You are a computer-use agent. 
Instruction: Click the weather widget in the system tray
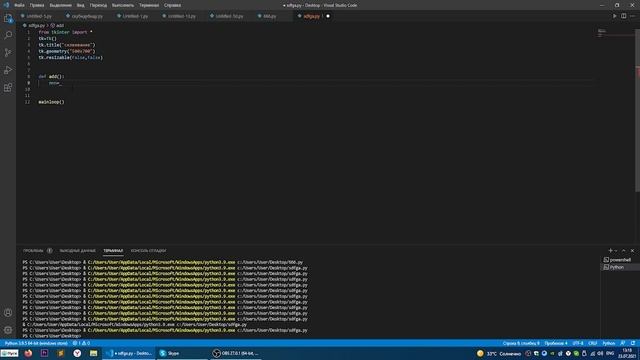pyautogui.click(x=499, y=353)
